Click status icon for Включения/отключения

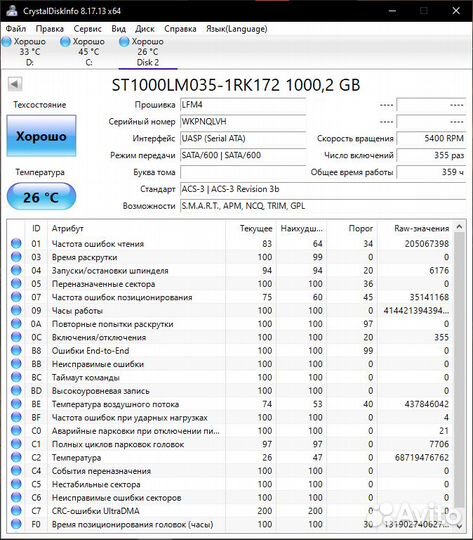pos(16,337)
